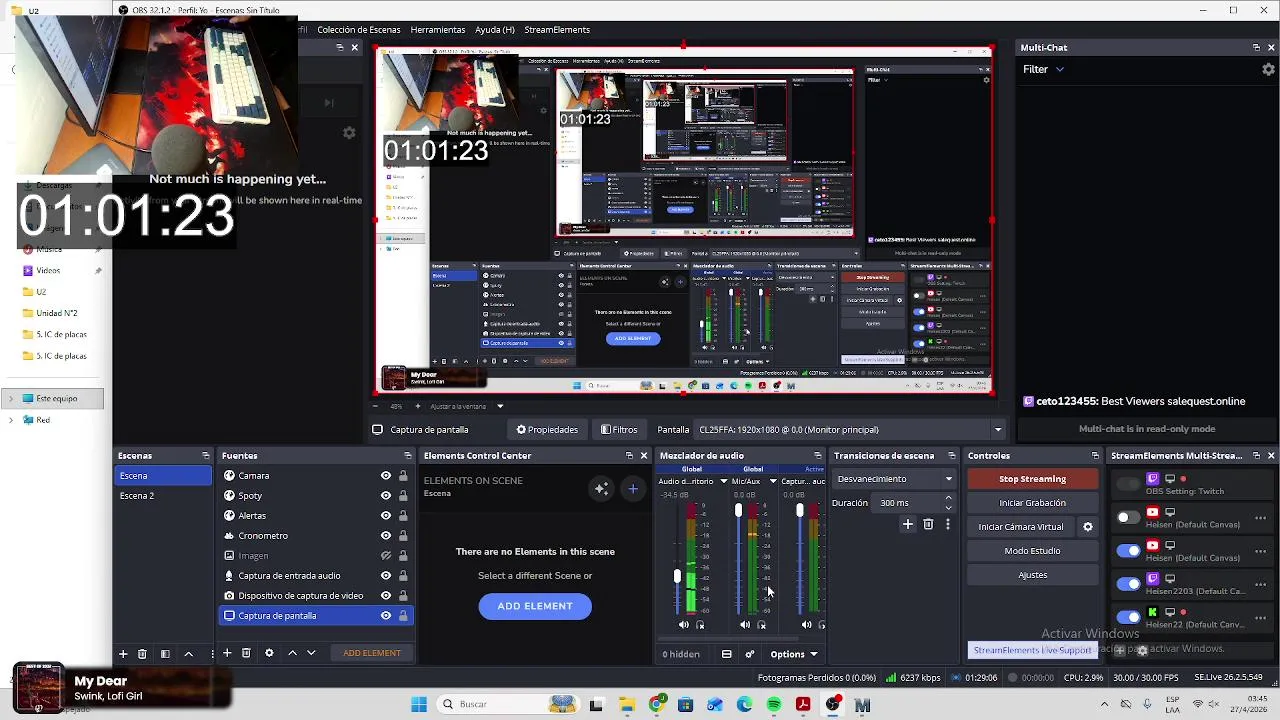Enable first YouTube Heisen output toggle
1280x720 pixels.
pyautogui.click(x=1128, y=517)
